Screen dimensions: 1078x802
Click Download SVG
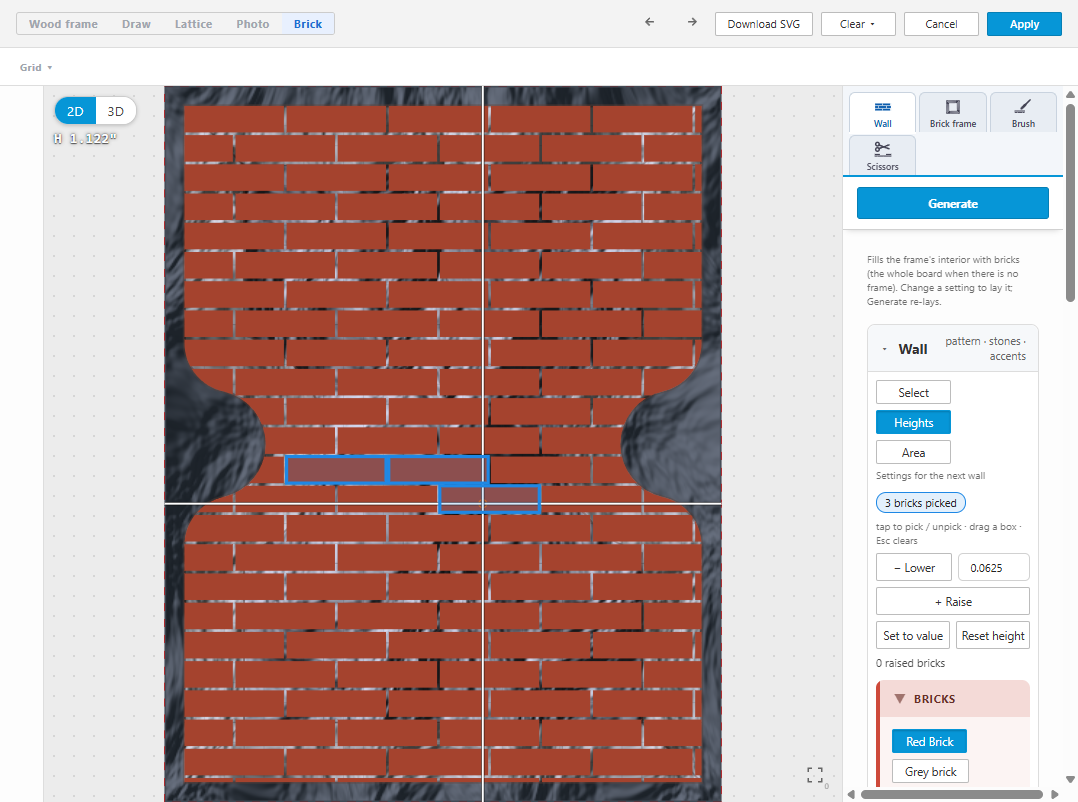coord(763,24)
